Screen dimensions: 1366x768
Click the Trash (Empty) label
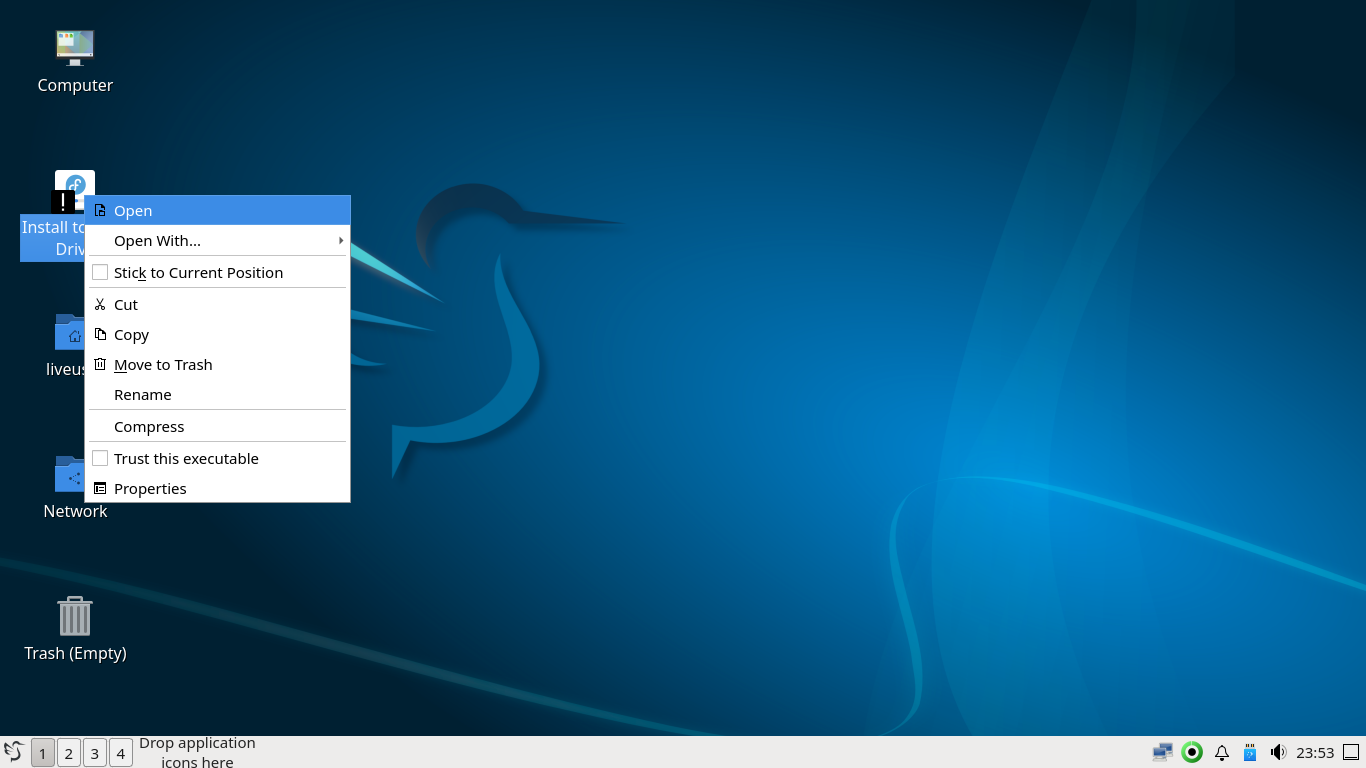pos(75,654)
